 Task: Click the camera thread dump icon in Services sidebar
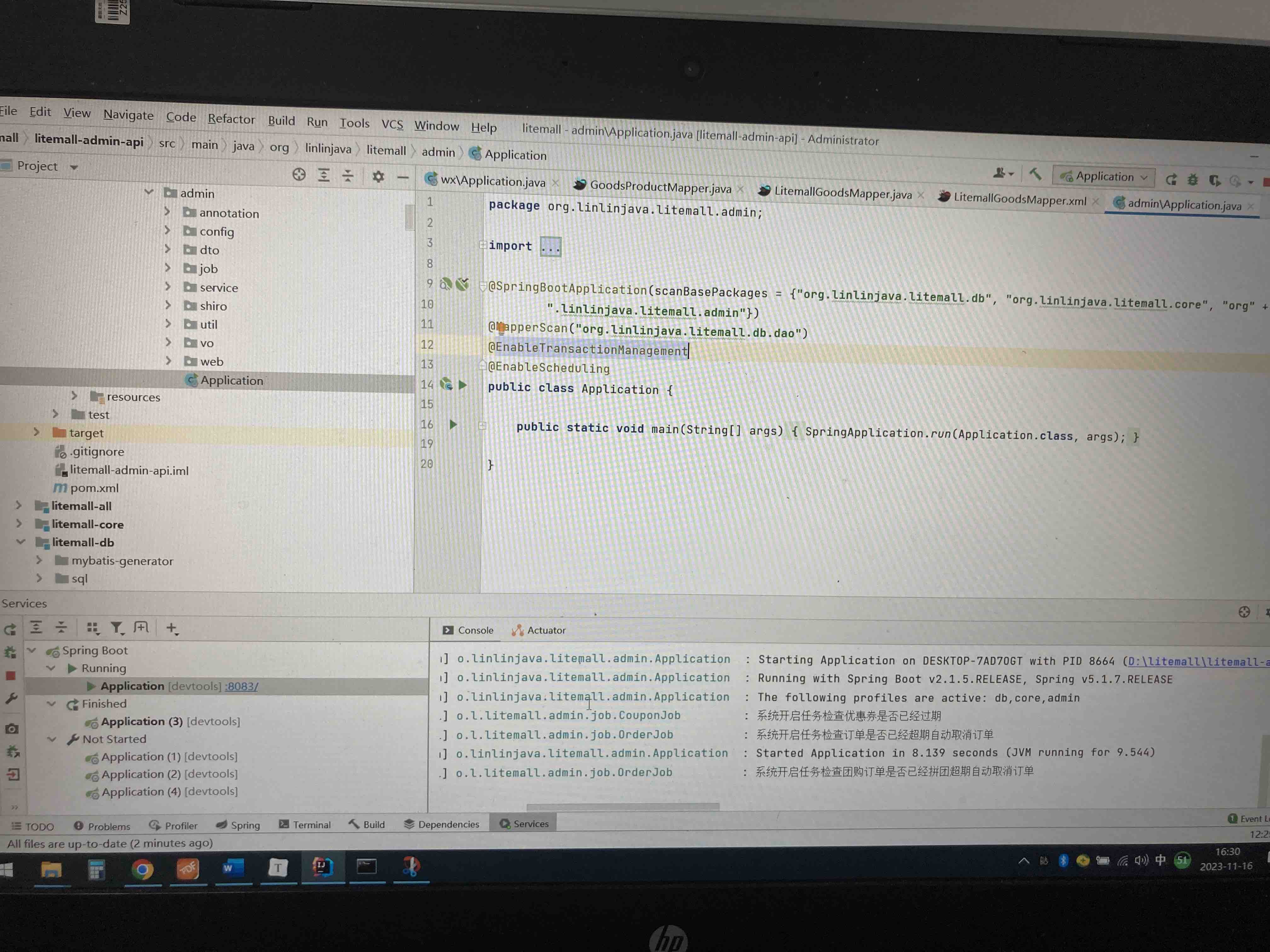tap(11, 729)
